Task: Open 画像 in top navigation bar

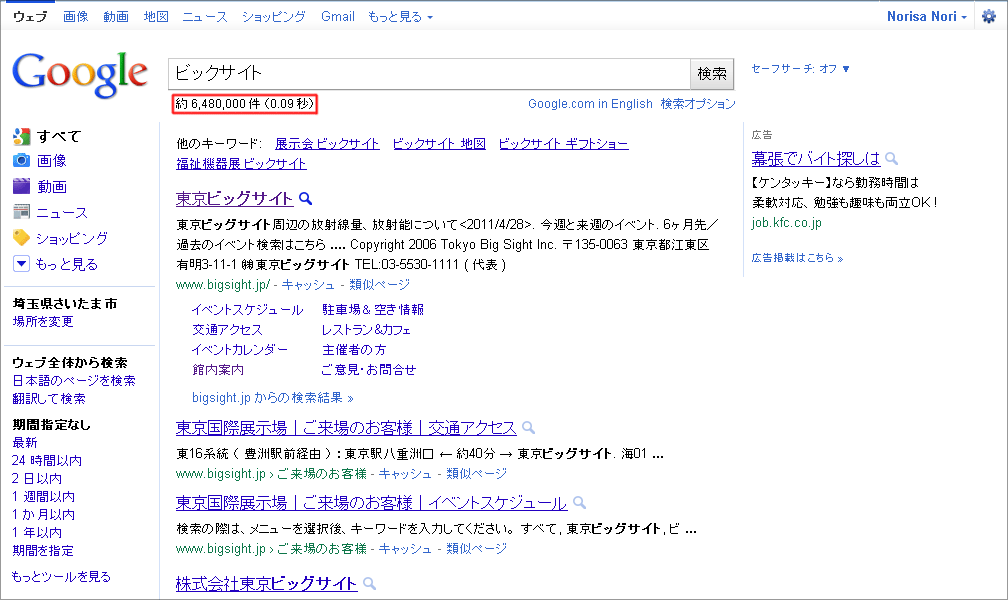Action: click(x=75, y=17)
